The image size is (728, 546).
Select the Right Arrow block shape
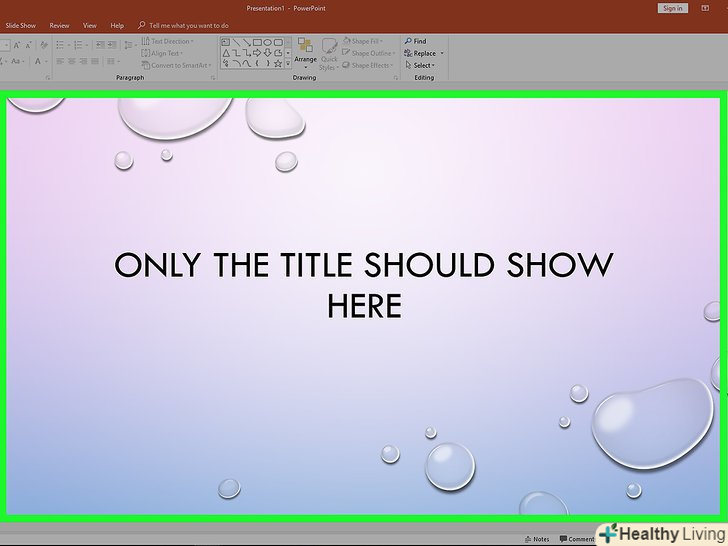257,53
